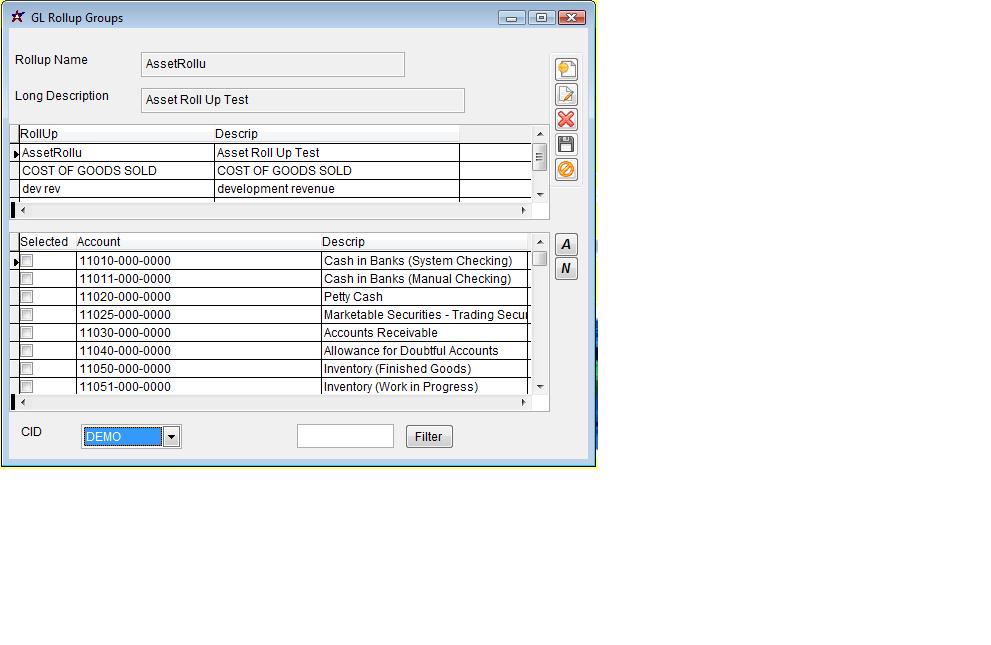Click the Edit record pencil icon
The image size is (991, 645).
[x=566, y=95]
